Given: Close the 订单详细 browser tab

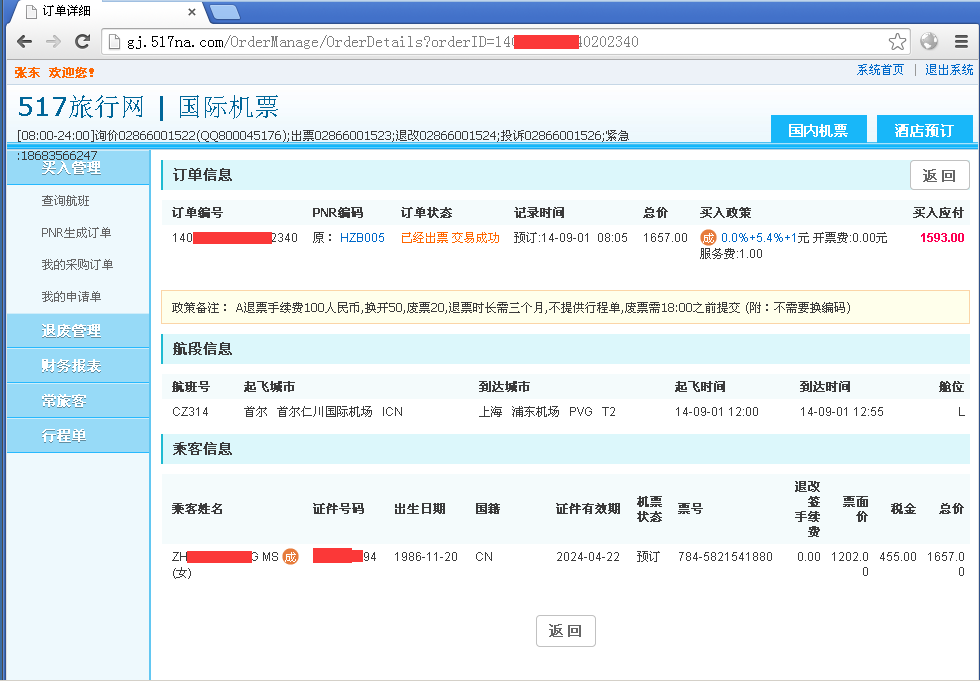Looking at the screenshot, I should pyautogui.click(x=192, y=11).
